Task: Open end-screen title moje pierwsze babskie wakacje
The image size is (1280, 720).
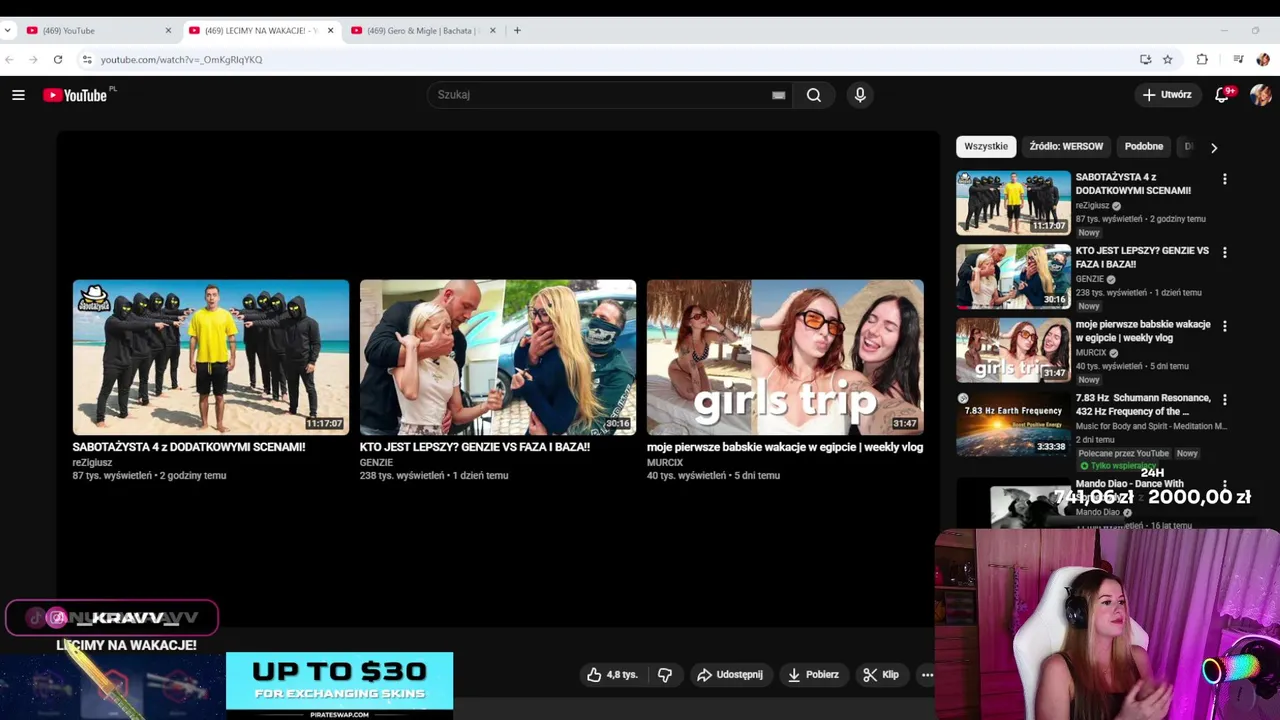Action: 785,447
